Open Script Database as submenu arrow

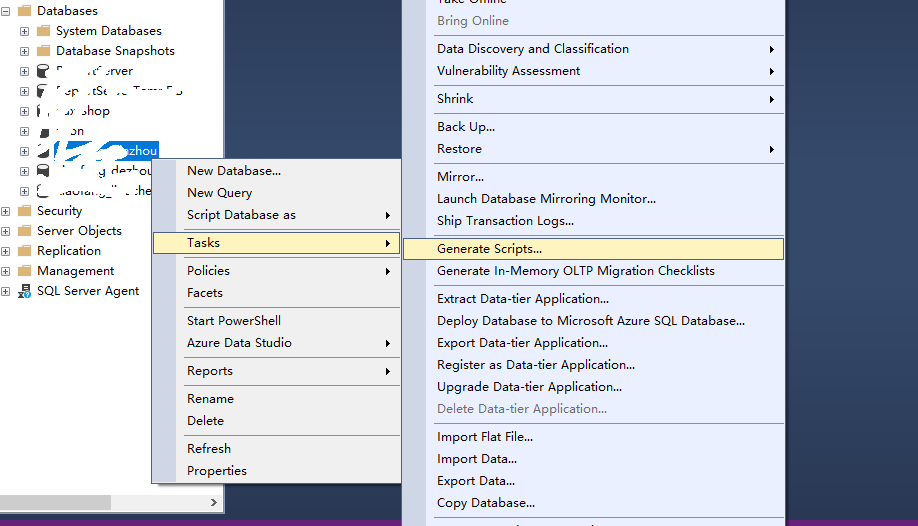[388, 216]
